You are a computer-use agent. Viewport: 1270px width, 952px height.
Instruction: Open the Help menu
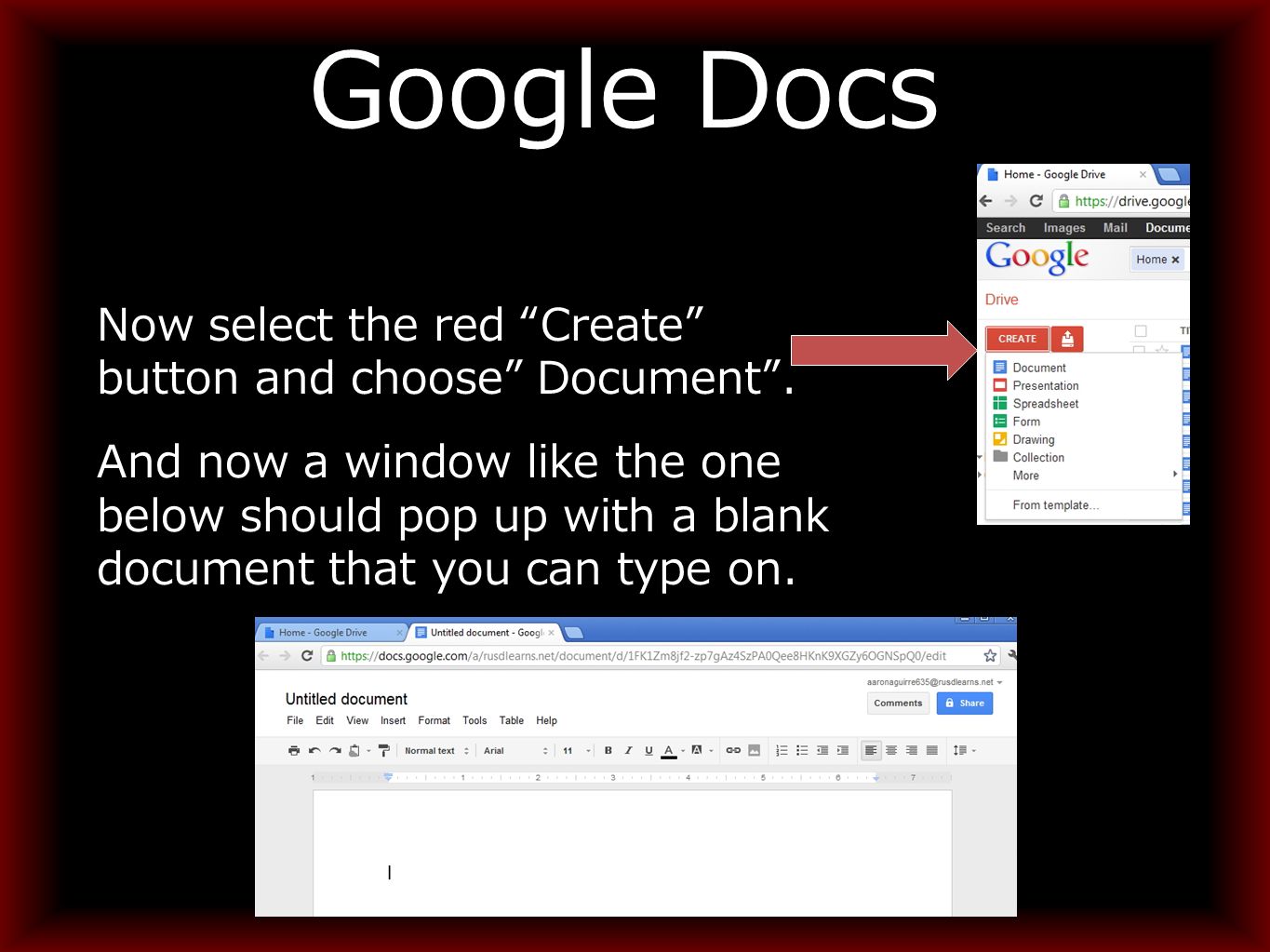click(x=546, y=720)
